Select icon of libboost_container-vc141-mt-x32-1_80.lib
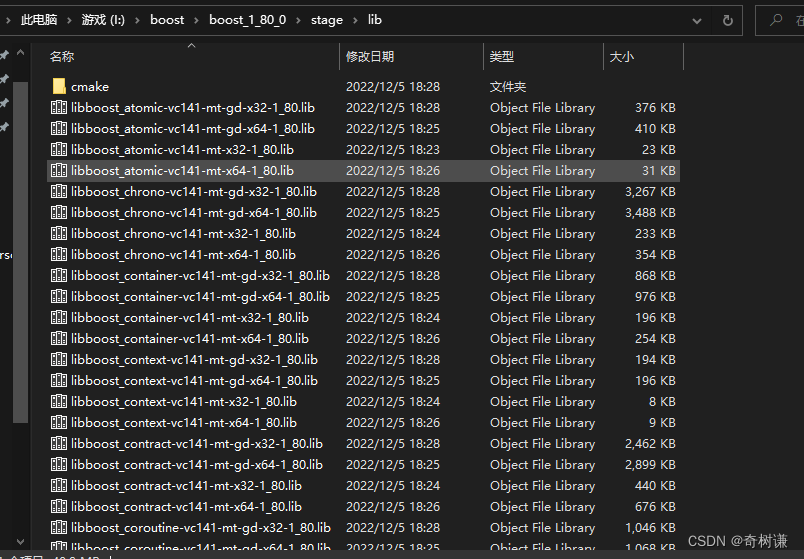 59,317
